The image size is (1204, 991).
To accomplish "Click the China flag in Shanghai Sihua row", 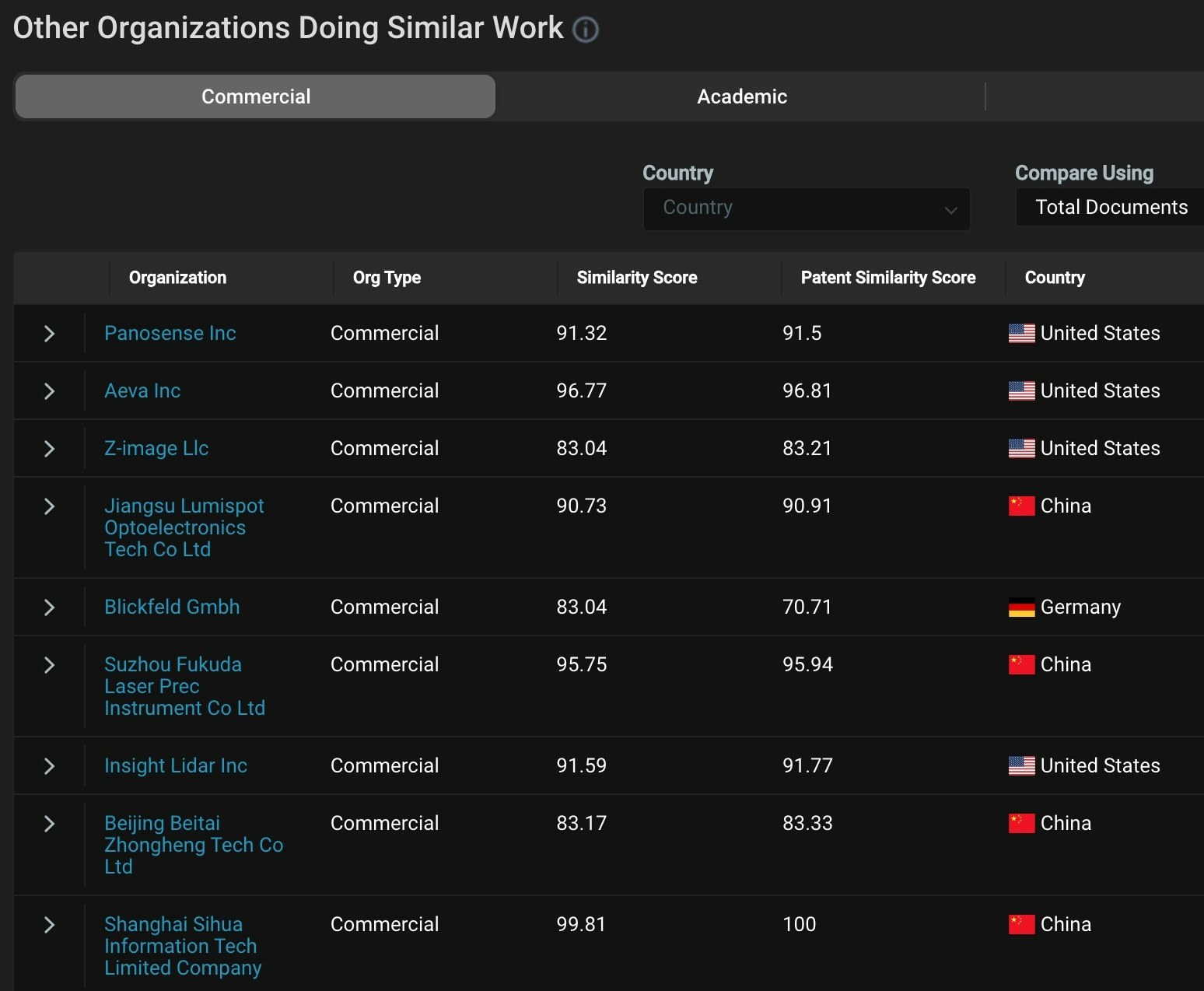I will (1021, 924).
